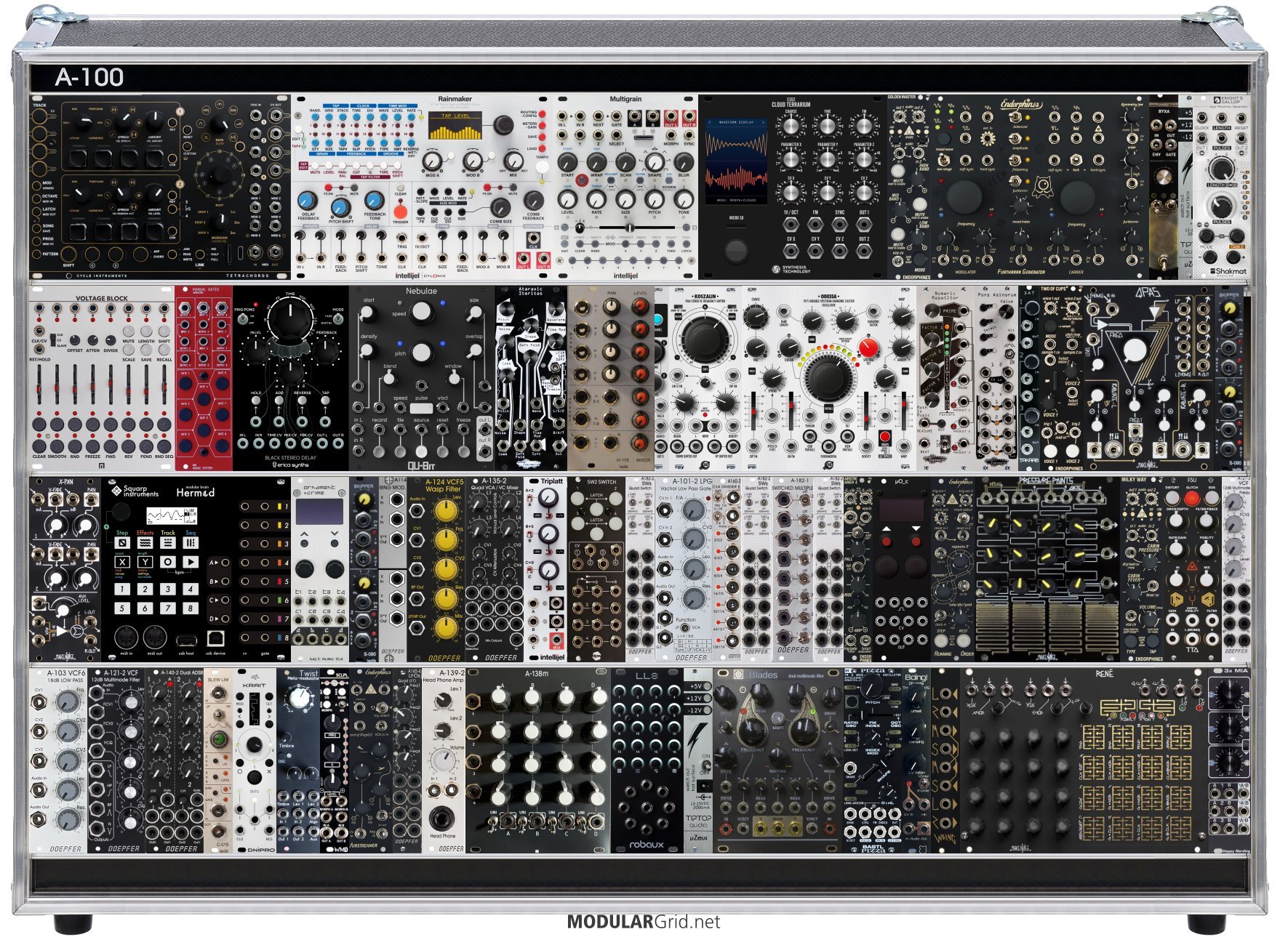1288x937 pixels.
Task: Click the COMB SIZE knob on Rainmaker
Action: pos(502,208)
